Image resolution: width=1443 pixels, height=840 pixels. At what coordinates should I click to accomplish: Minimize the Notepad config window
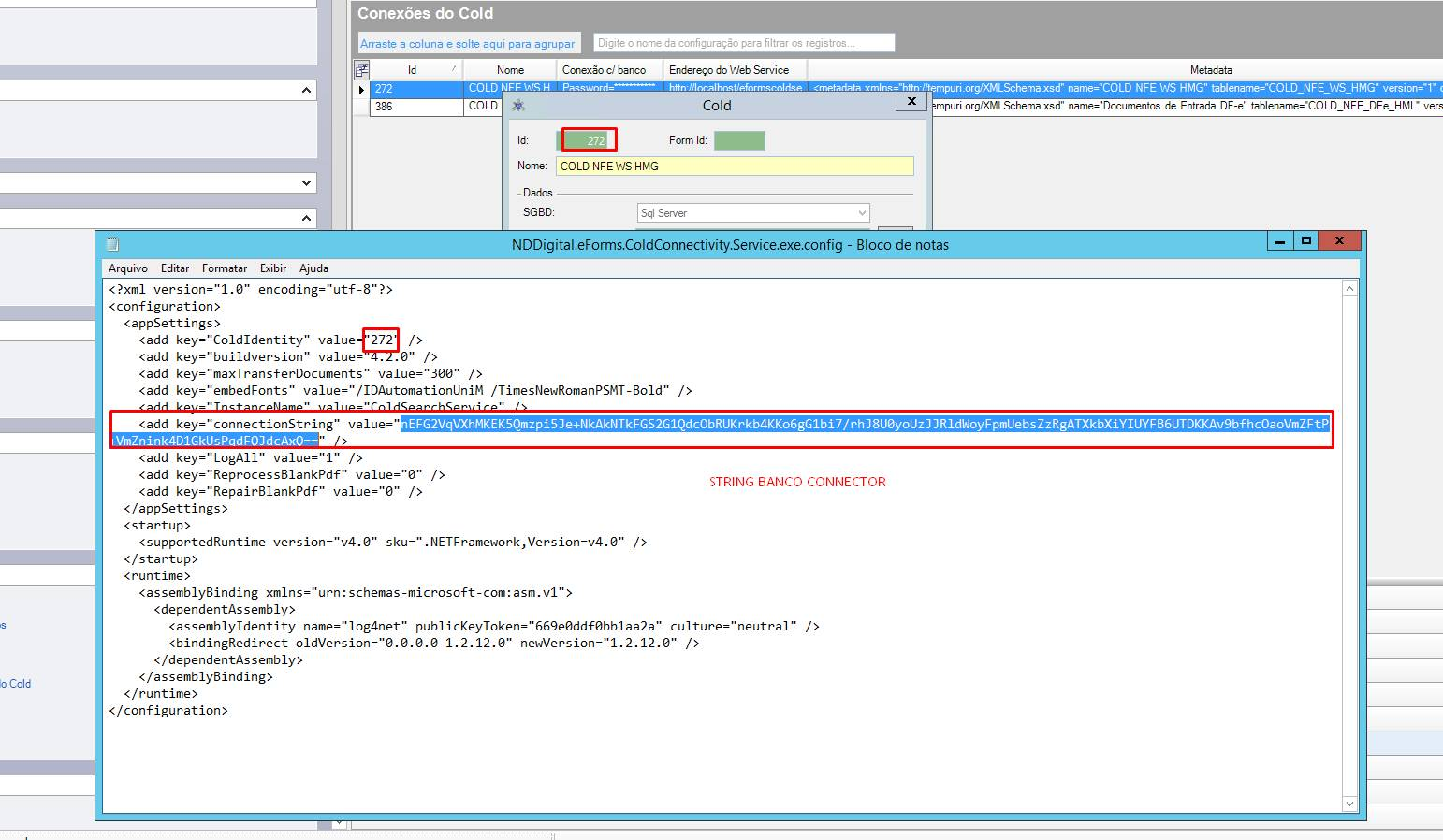click(1279, 241)
